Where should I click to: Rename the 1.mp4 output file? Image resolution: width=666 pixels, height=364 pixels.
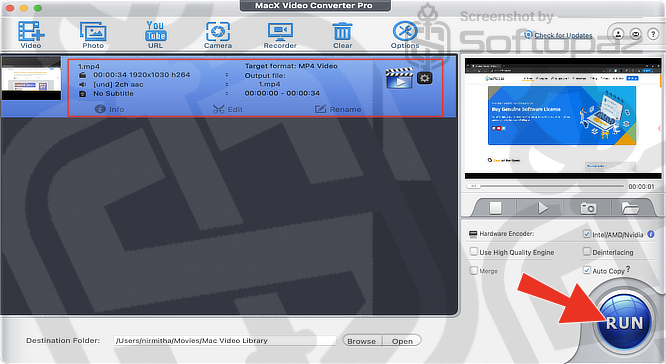[x=338, y=109]
